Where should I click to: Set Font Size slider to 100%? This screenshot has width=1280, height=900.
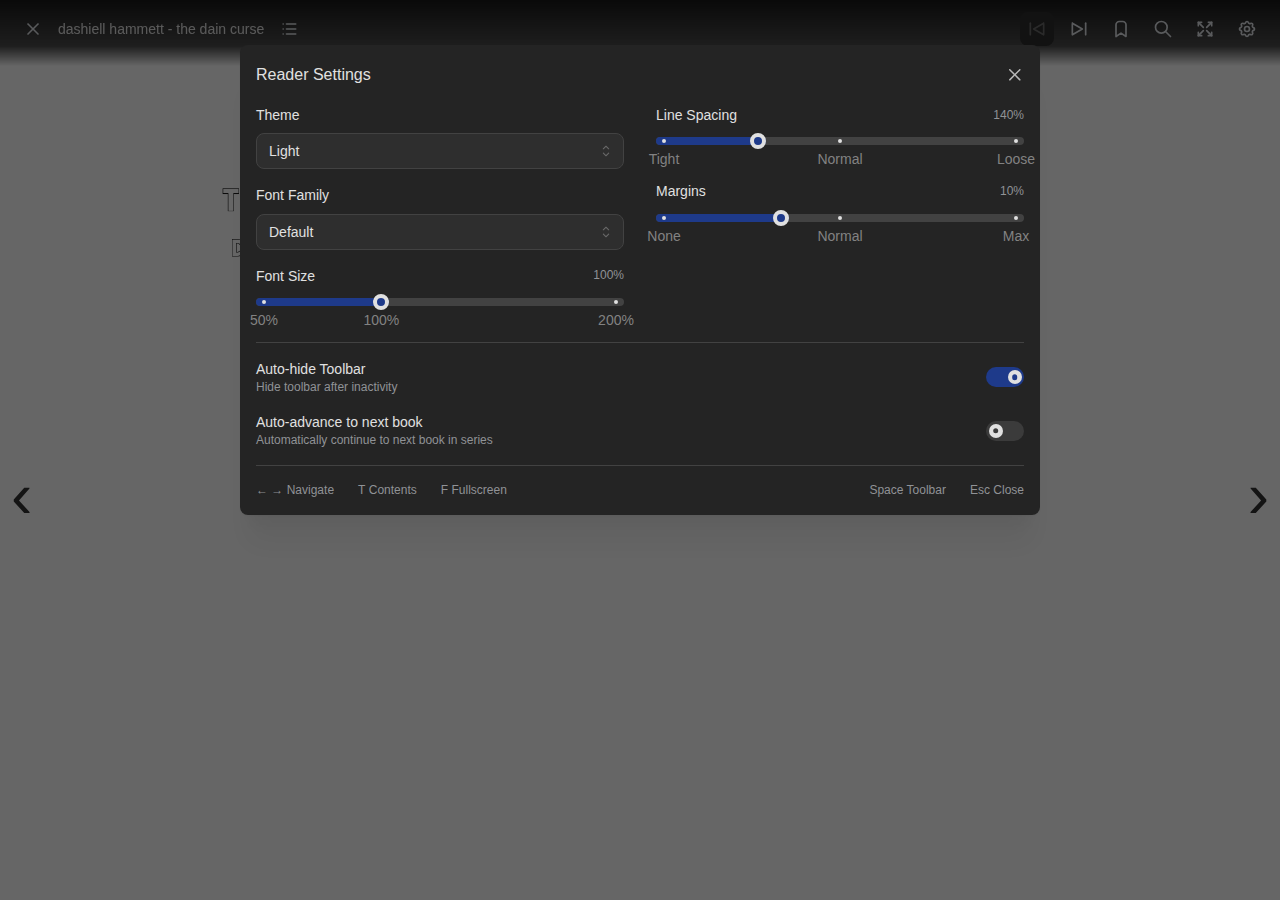point(381,301)
